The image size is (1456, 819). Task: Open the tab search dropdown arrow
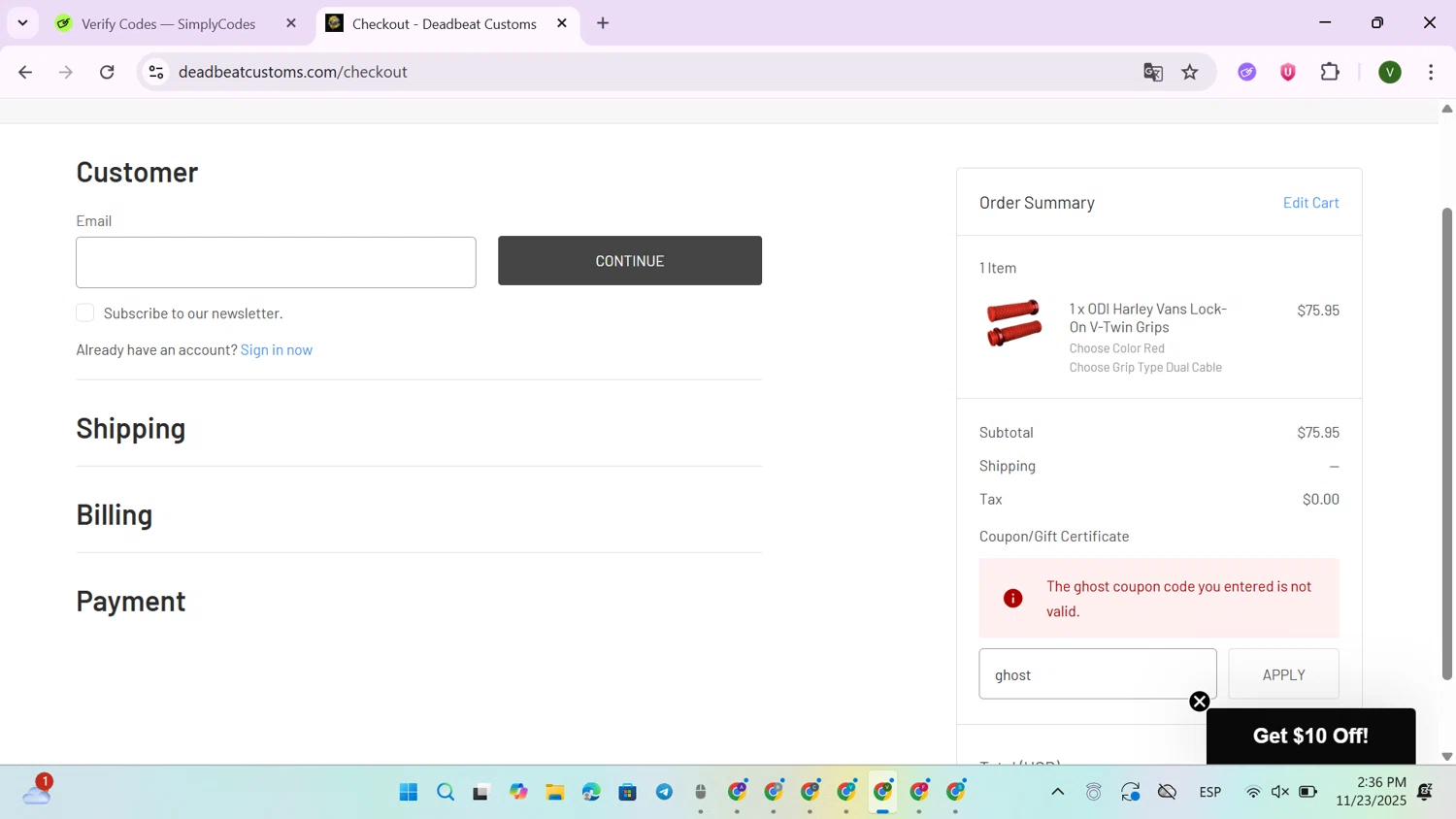coord(22,23)
